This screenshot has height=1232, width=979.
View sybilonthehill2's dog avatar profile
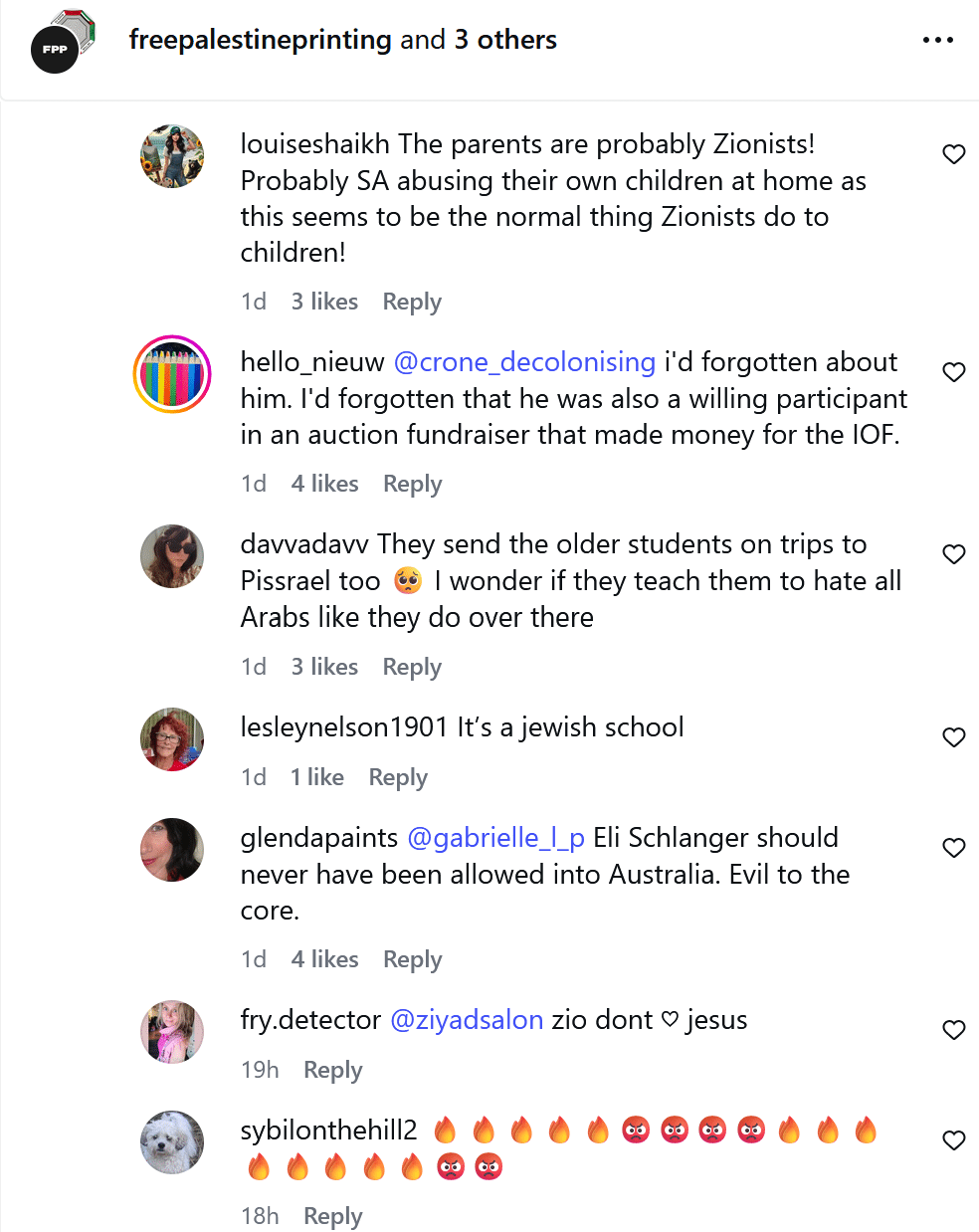tap(172, 1142)
